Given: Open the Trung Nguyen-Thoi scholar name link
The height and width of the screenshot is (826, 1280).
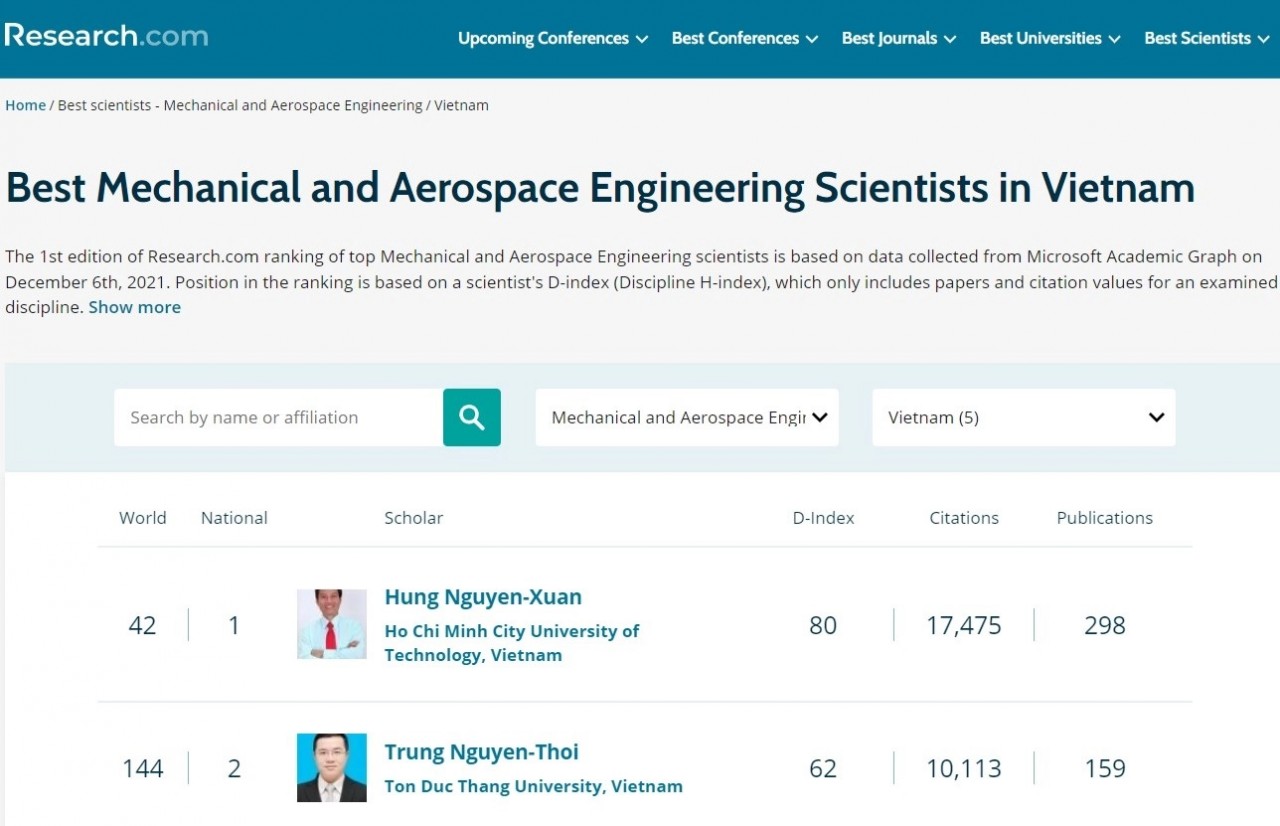Looking at the screenshot, I should click(481, 752).
